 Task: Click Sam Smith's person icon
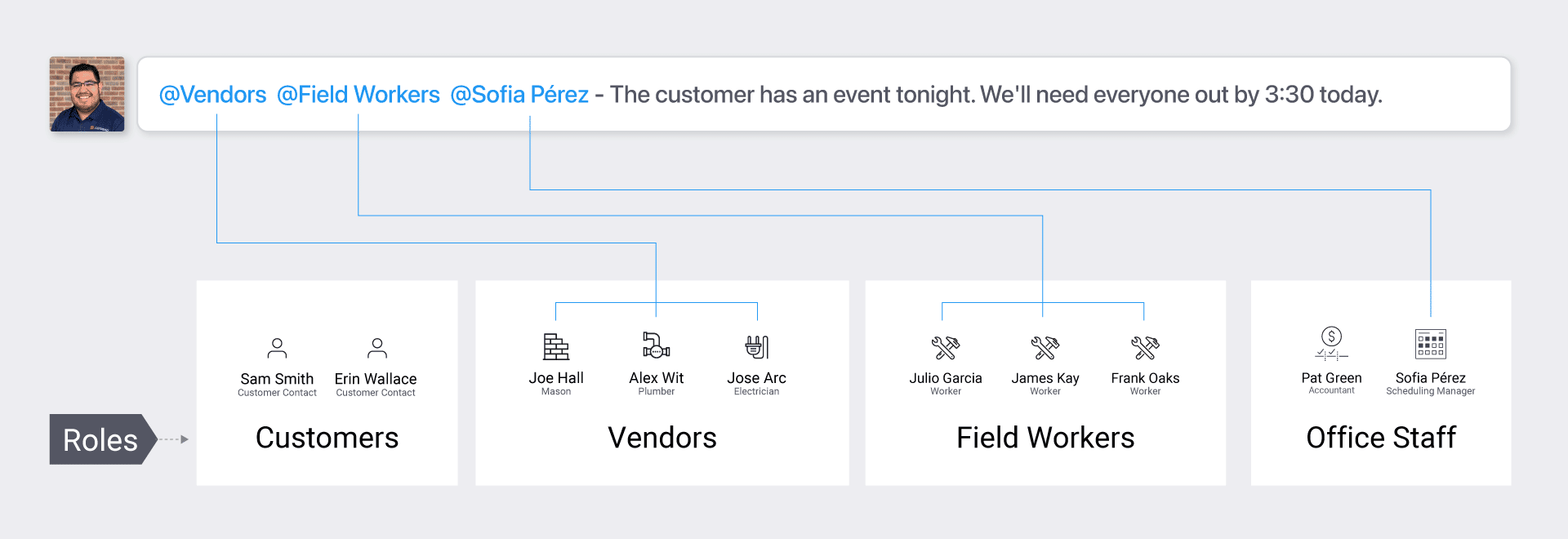pos(277,349)
